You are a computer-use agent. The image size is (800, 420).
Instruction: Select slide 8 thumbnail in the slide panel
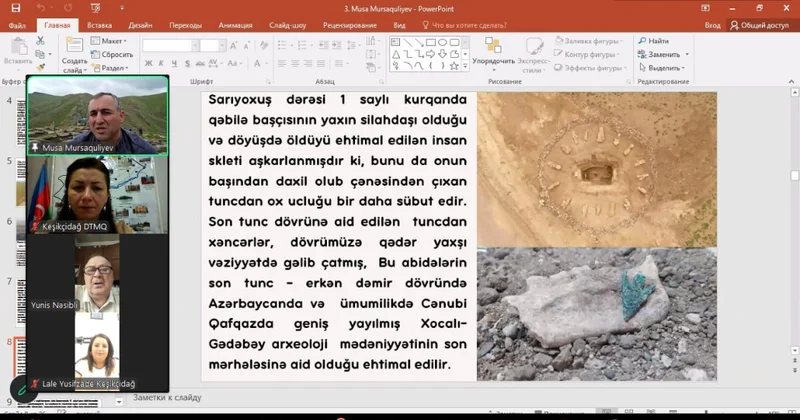[x=19, y=357]
